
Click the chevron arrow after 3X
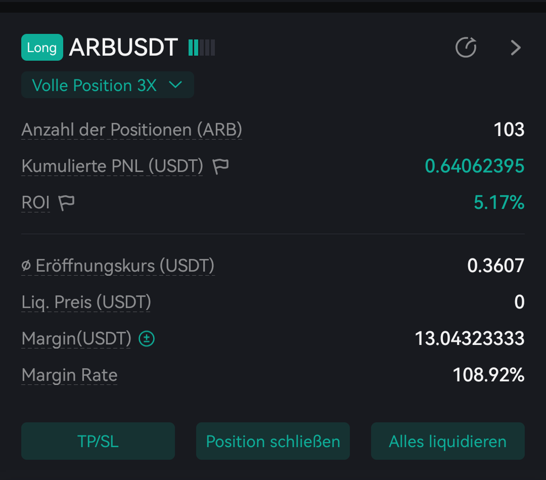175,85
